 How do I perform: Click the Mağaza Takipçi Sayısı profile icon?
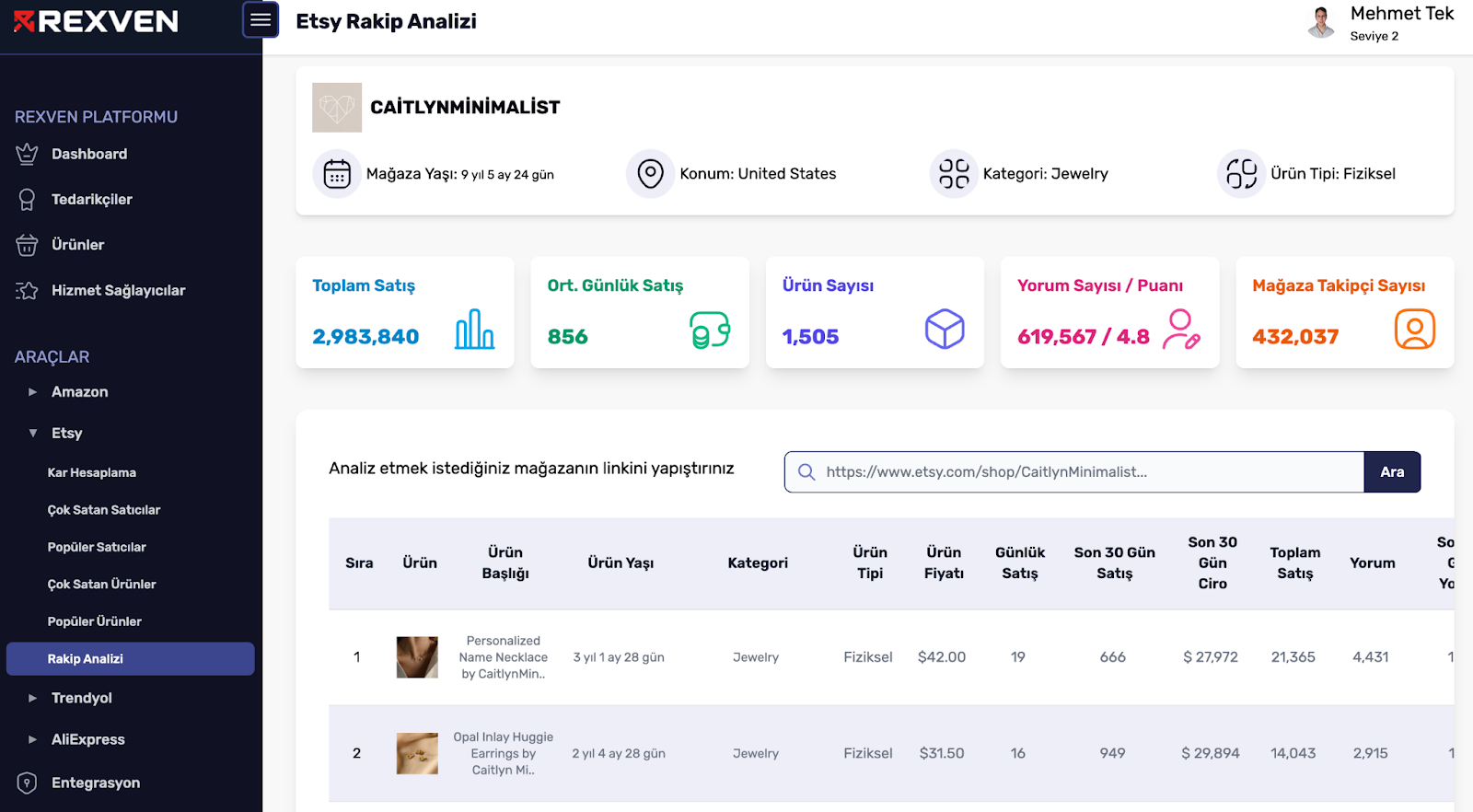(1415, 329)
